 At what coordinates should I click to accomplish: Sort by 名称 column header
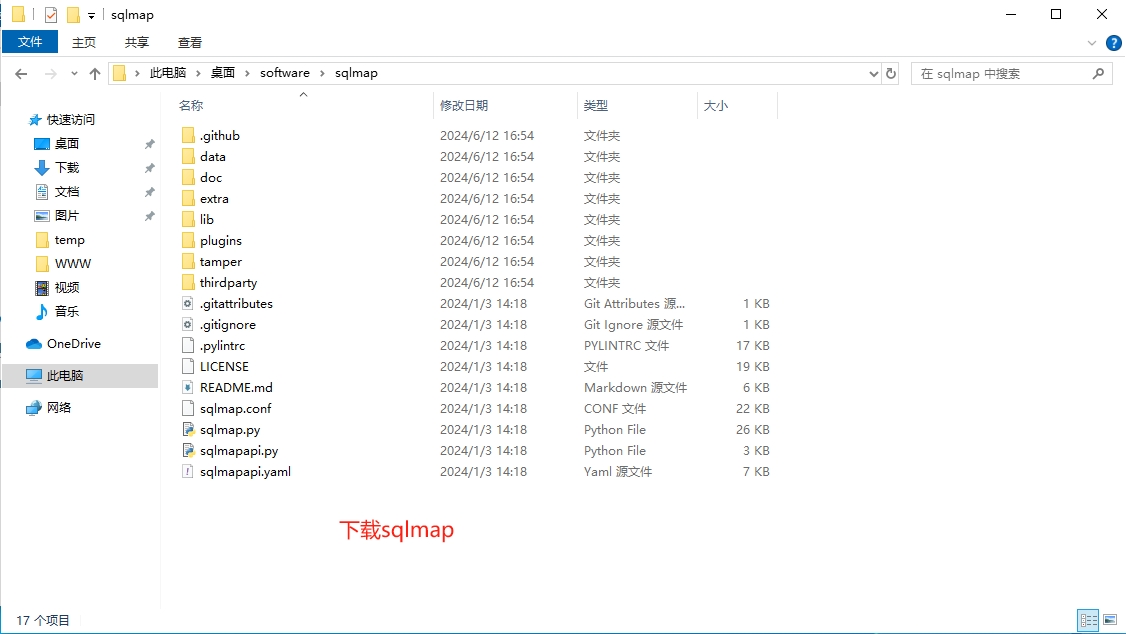191,106
